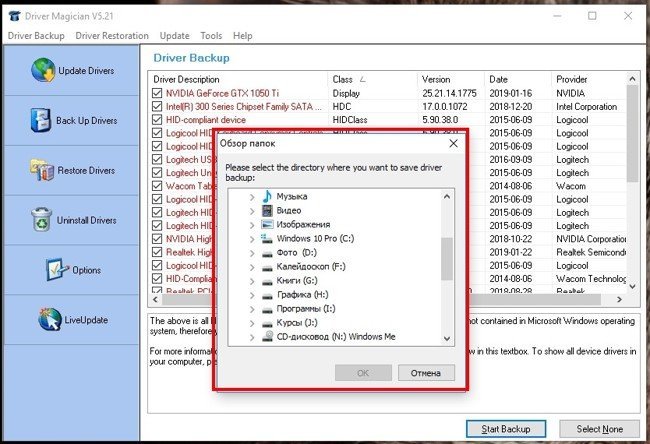Image resolution: width=650 pixels, height=444 pixels.
Task: Select the Фото (D:) drive icon
Action: click(267, 253)
